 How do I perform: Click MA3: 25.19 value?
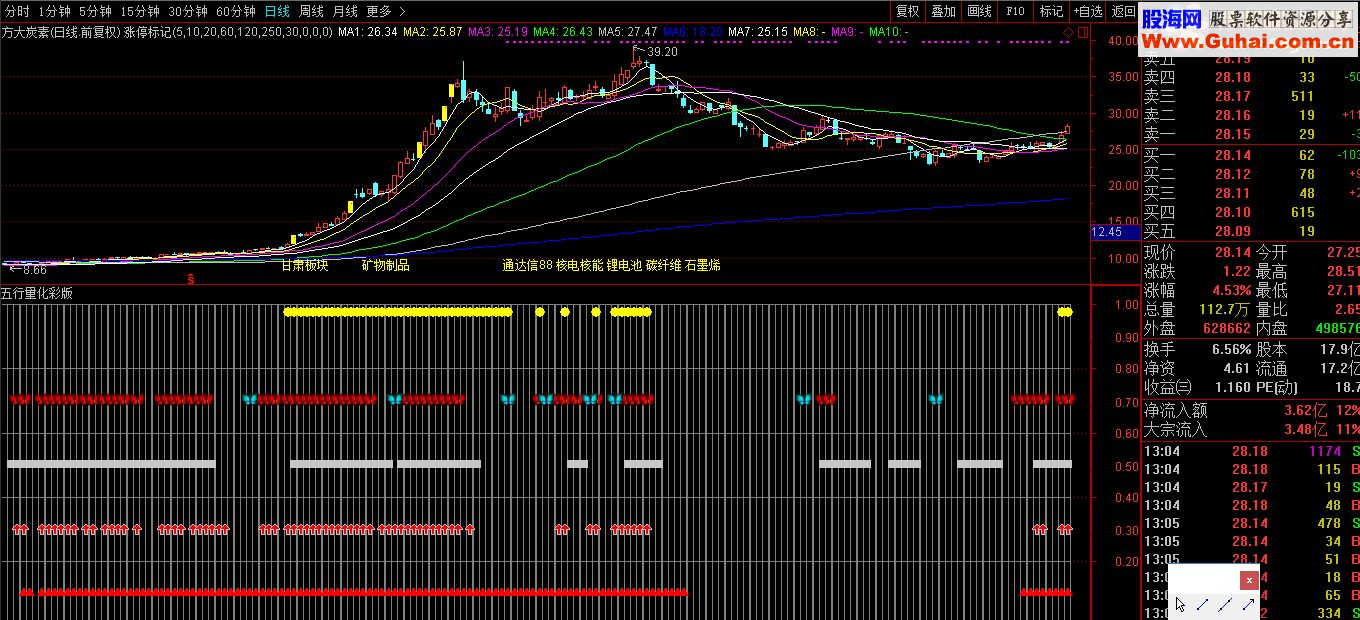coord(498,32)
